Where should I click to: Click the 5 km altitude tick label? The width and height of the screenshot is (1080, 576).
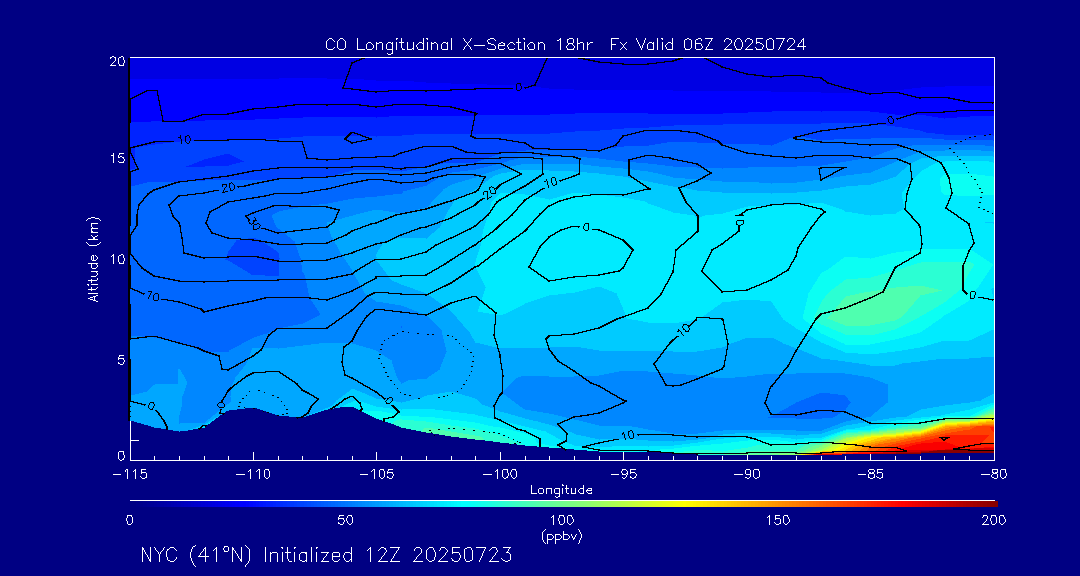coord(119,359)
